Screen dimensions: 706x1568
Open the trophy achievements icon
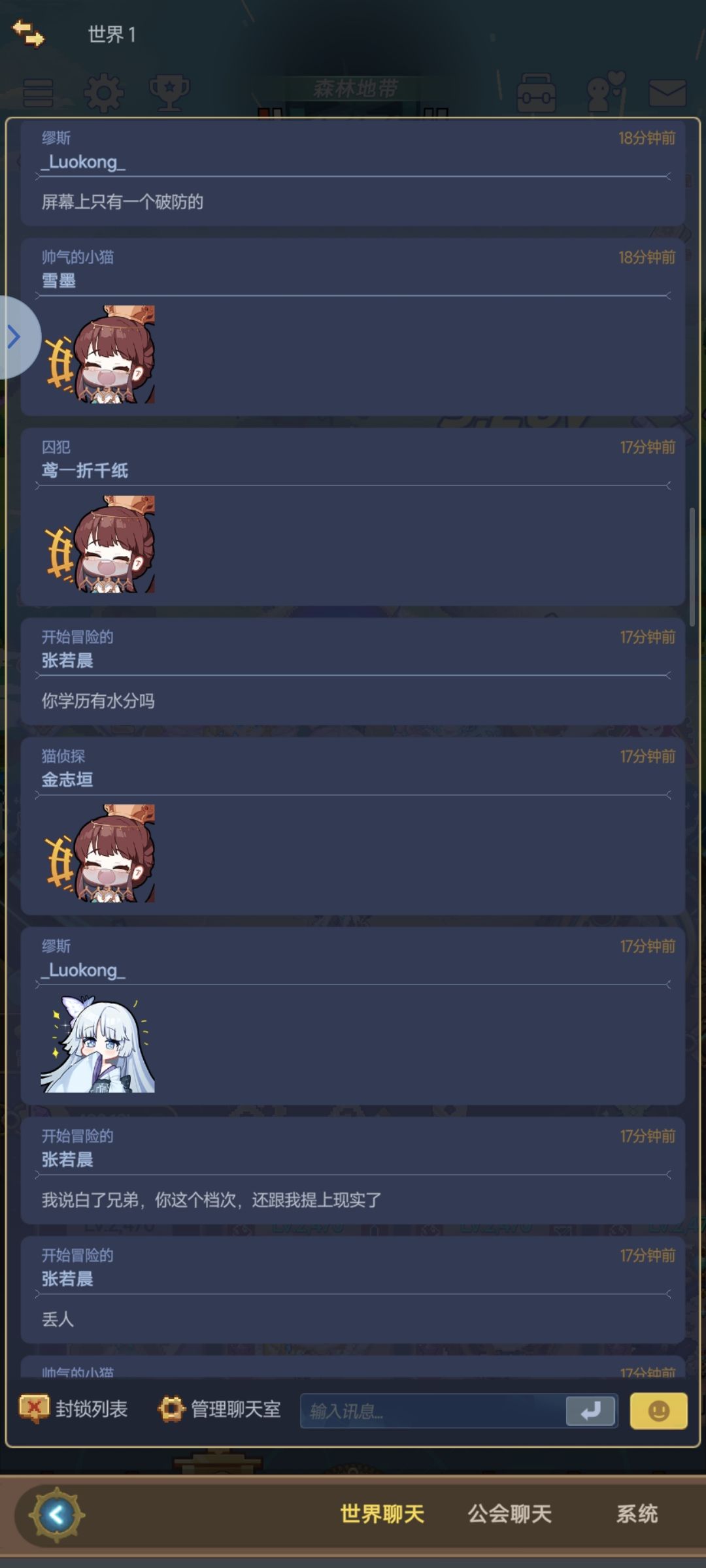click(x=169, y=93)
